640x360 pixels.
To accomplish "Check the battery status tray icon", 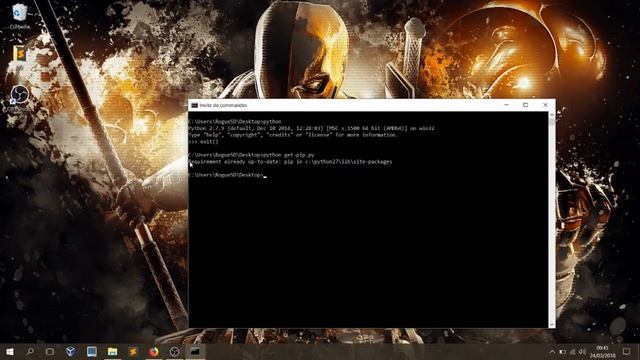I will pos(562,352).
